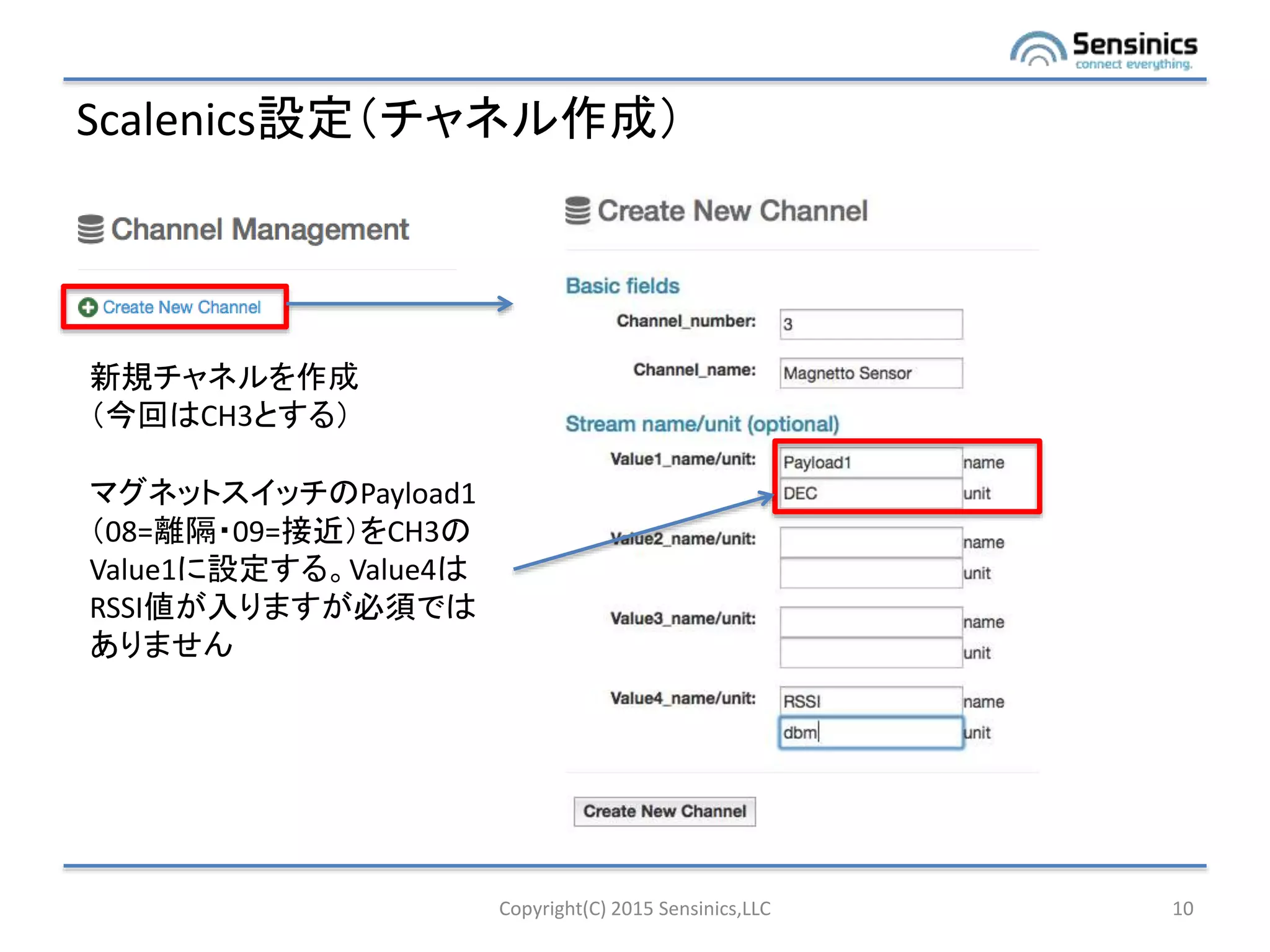1270x952 pixels.
Task: Focus the empty Value2 name field
Action: pos(871,542)
